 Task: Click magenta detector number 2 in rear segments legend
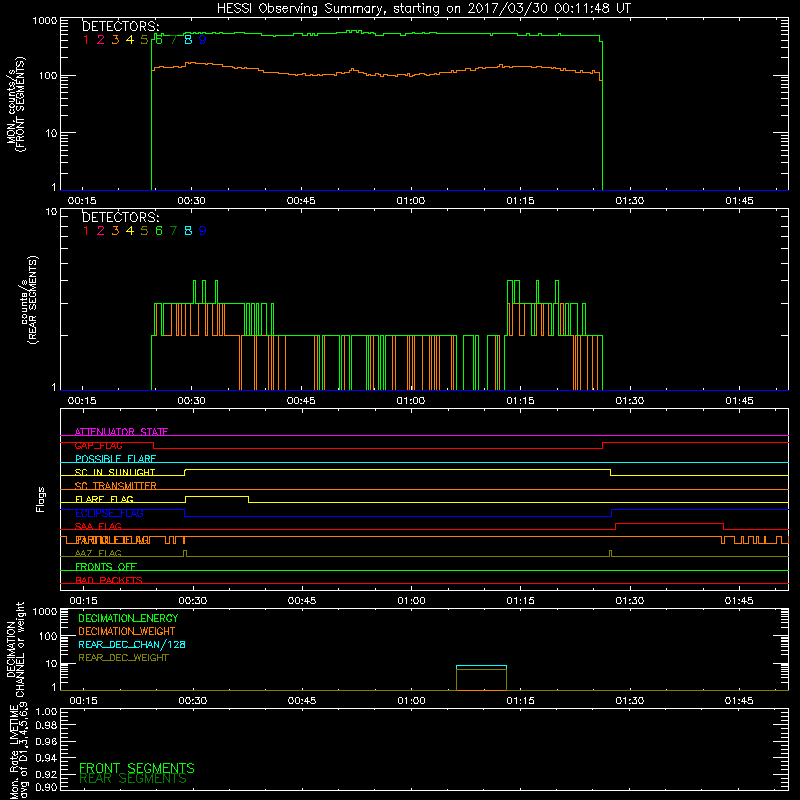(x=101, y=231)
